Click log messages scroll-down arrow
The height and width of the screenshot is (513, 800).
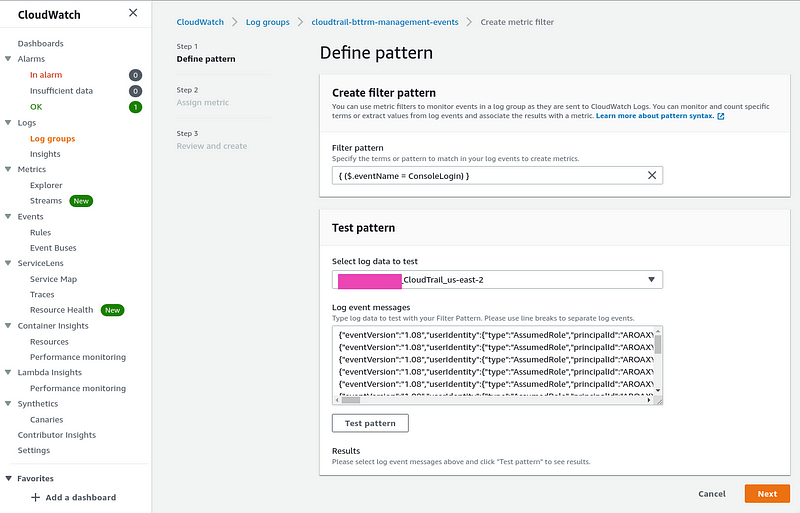click(x=658, y=390)
